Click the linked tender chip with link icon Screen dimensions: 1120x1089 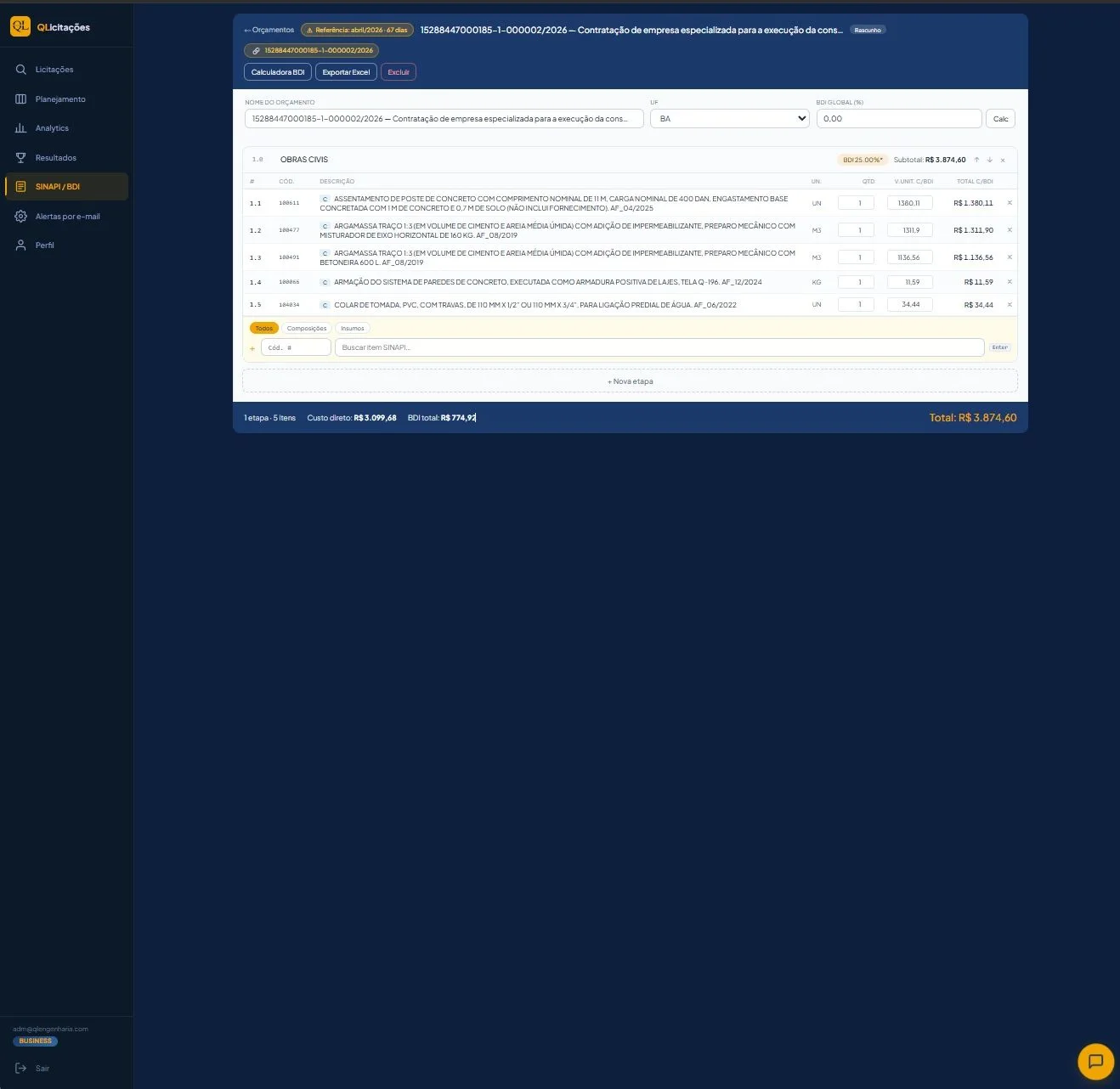pos(312,51)
